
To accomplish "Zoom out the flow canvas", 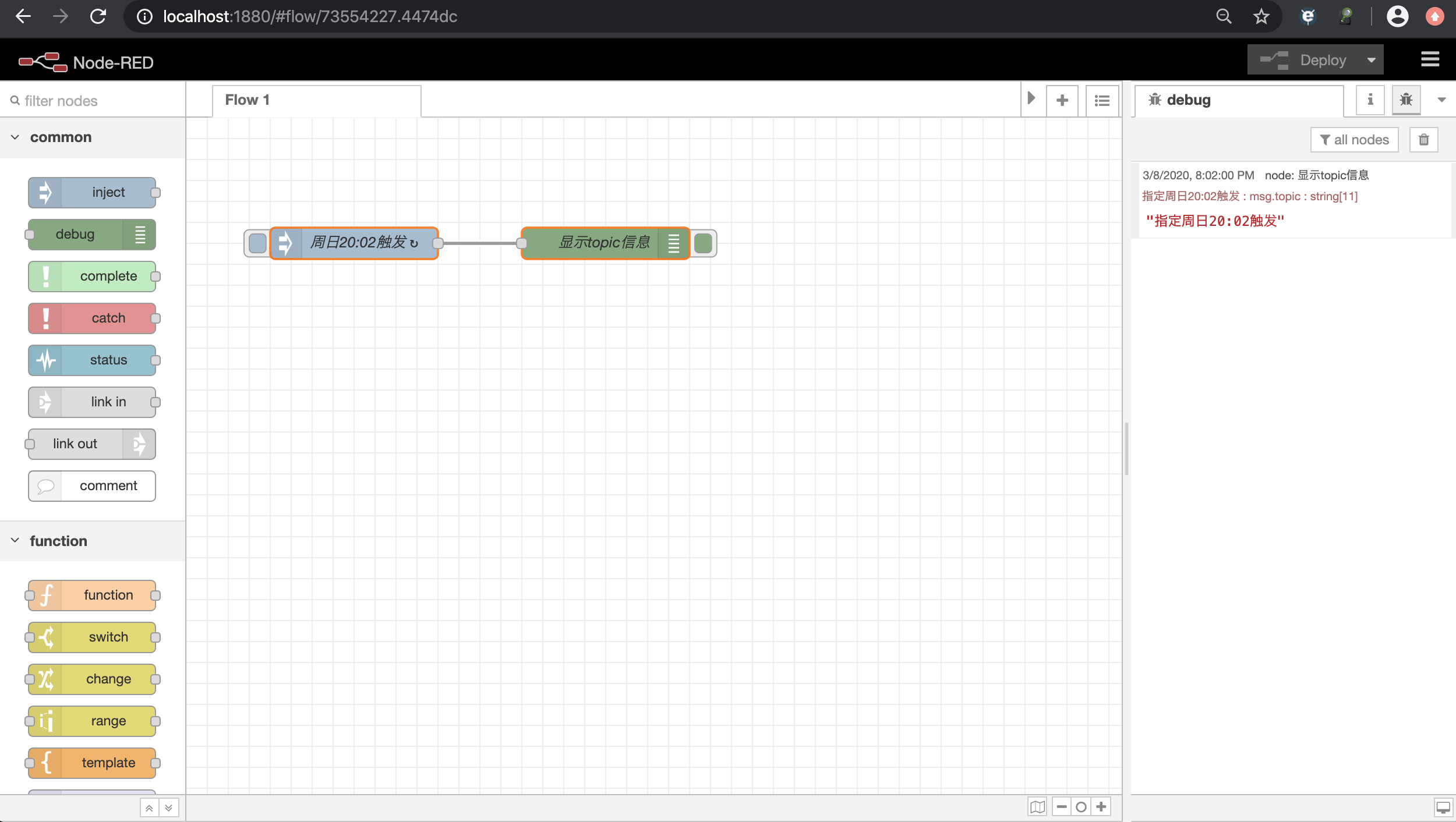I will click(x=1062, y=807).
